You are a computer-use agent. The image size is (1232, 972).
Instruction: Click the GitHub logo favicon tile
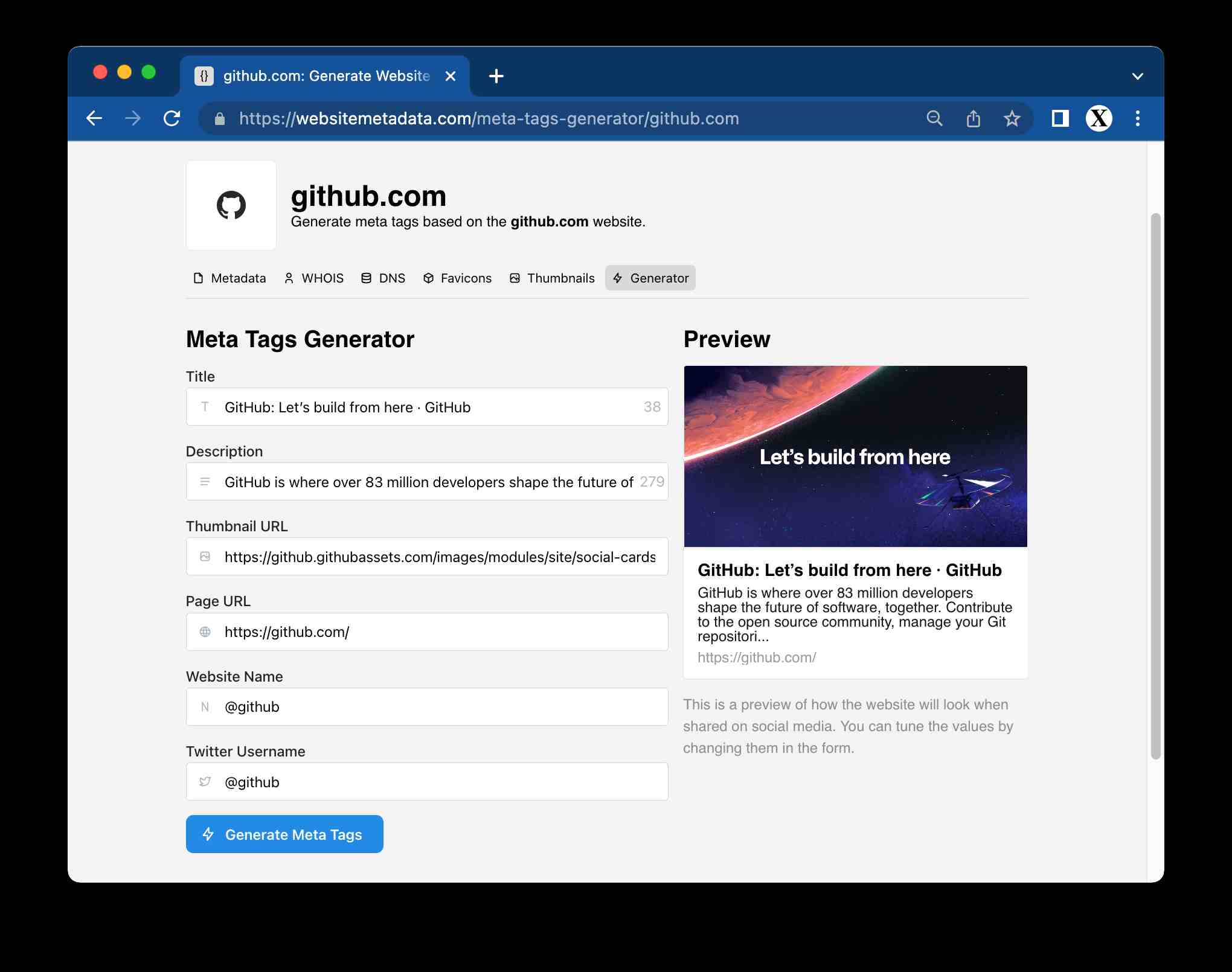coord(231,205)
